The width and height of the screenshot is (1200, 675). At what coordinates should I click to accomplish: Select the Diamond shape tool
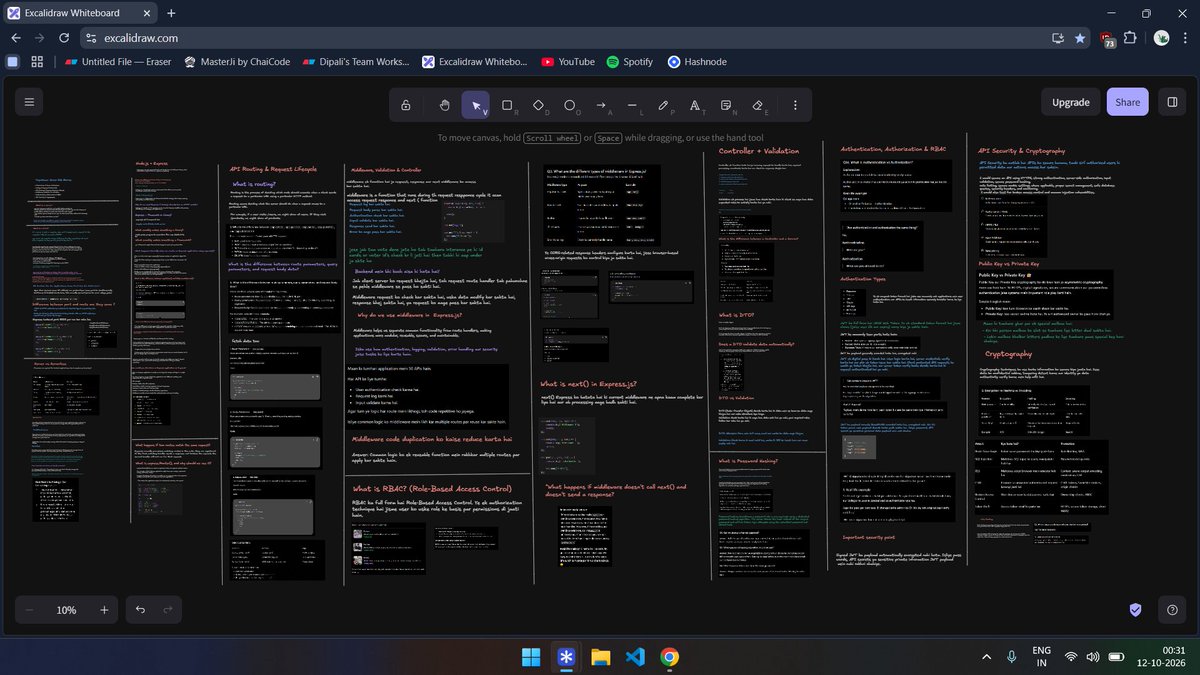pos(538,104)
